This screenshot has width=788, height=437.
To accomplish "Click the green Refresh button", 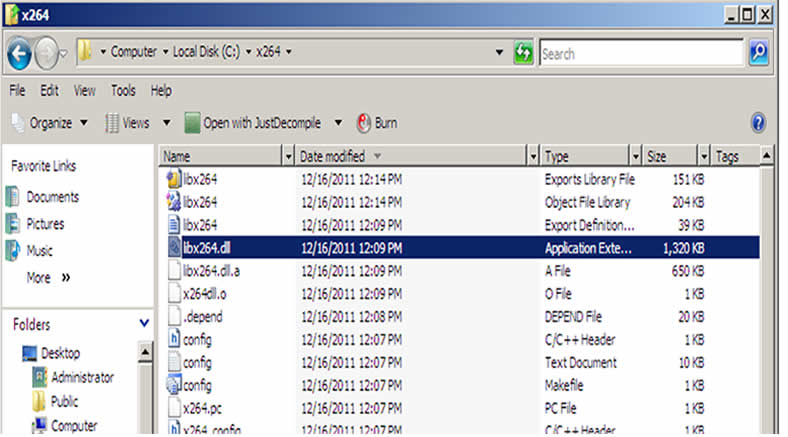I will tap(523, 52).
